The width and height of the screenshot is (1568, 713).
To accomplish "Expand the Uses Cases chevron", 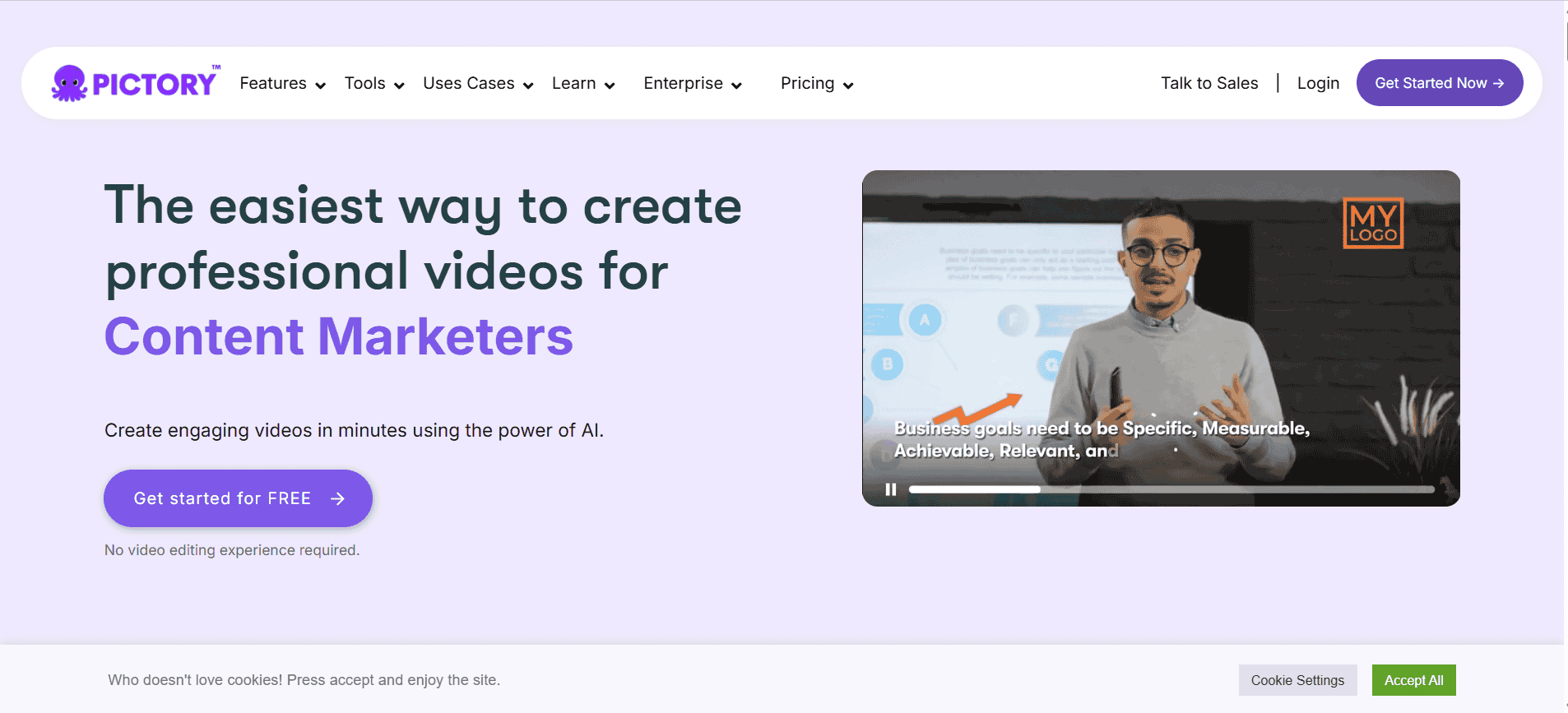I will point(528,86).
